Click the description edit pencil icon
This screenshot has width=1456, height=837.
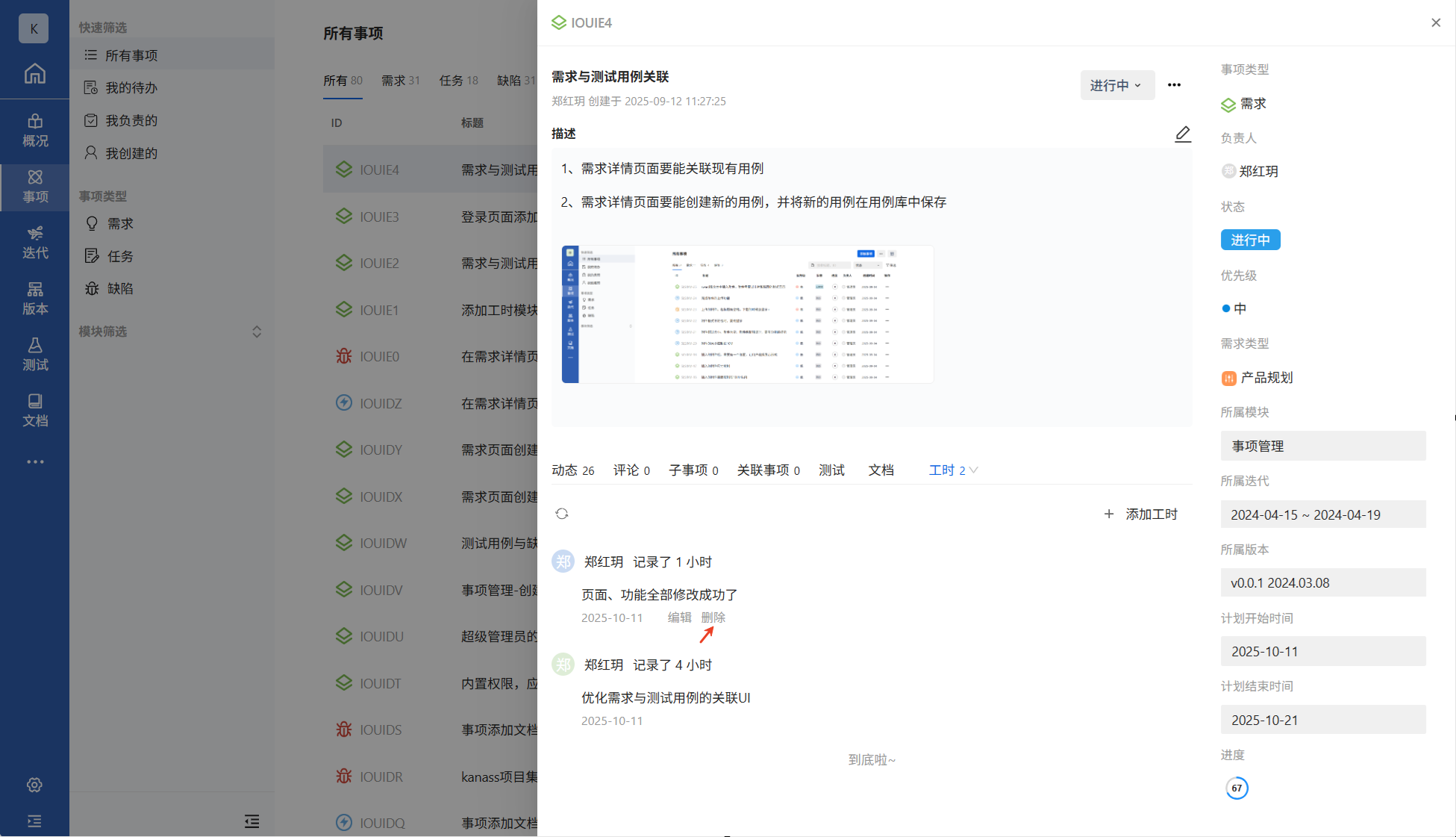(1182, 134)
